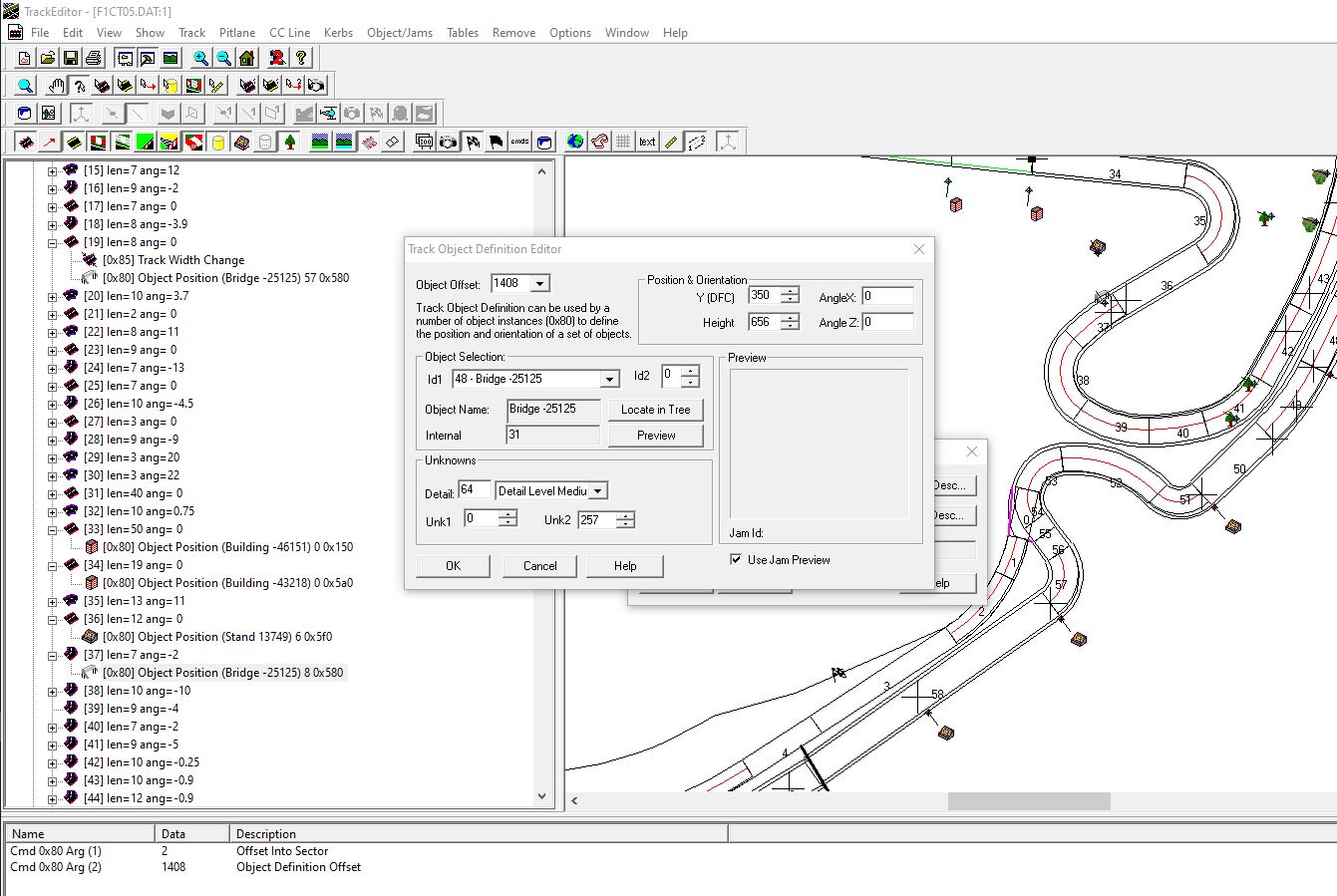The height and width of the screenshot is (896, 1337).
Task: Click the home view icon
Action: coord(247,58)
